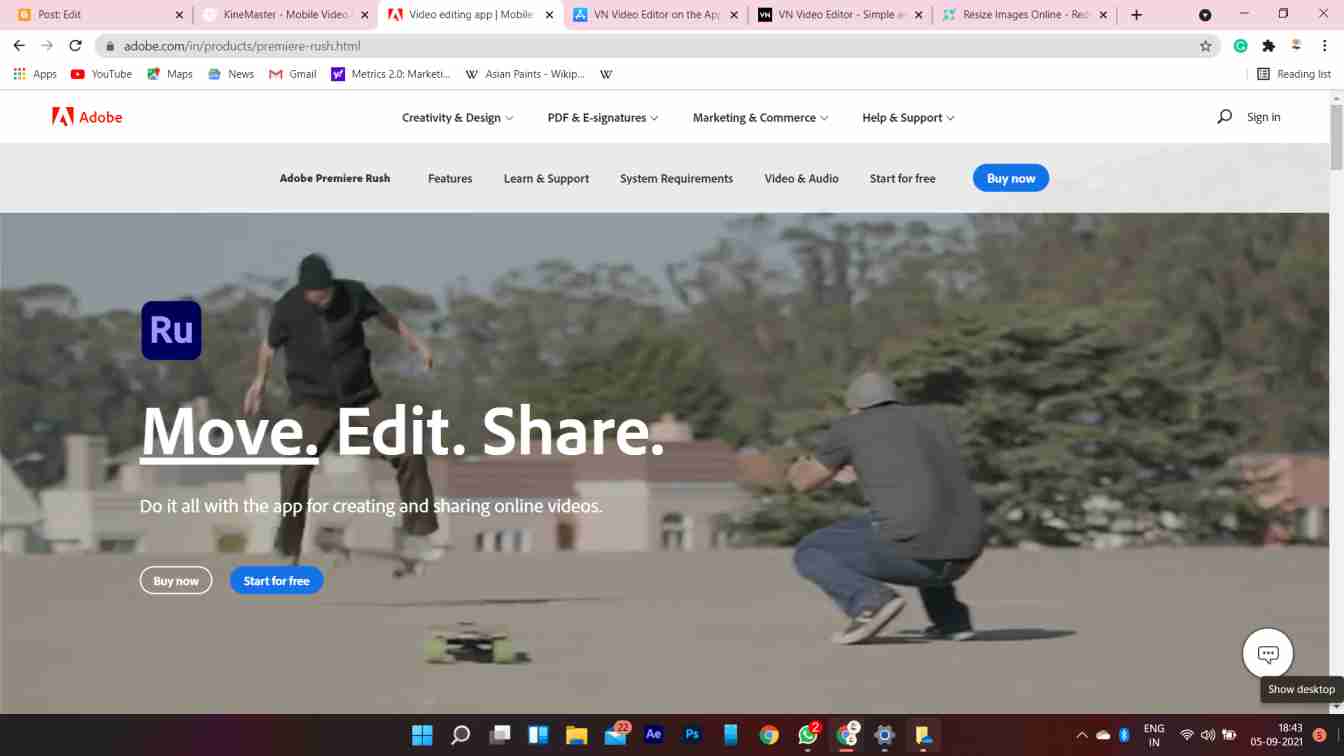Open WhatsApp from taskbar
Image resolution: width=1344 pixels, height=756 pixels.
808,735
